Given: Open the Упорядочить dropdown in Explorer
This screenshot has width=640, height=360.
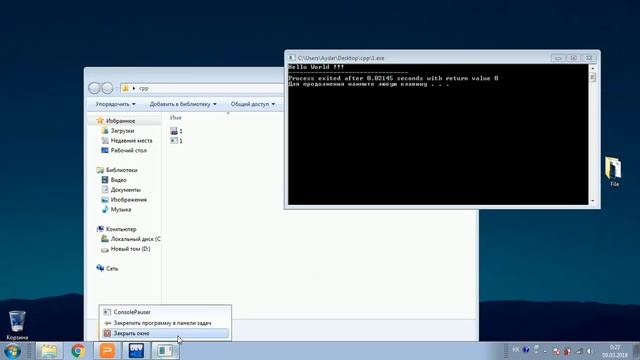Looking at the screenshot, I should pos(116,104).
